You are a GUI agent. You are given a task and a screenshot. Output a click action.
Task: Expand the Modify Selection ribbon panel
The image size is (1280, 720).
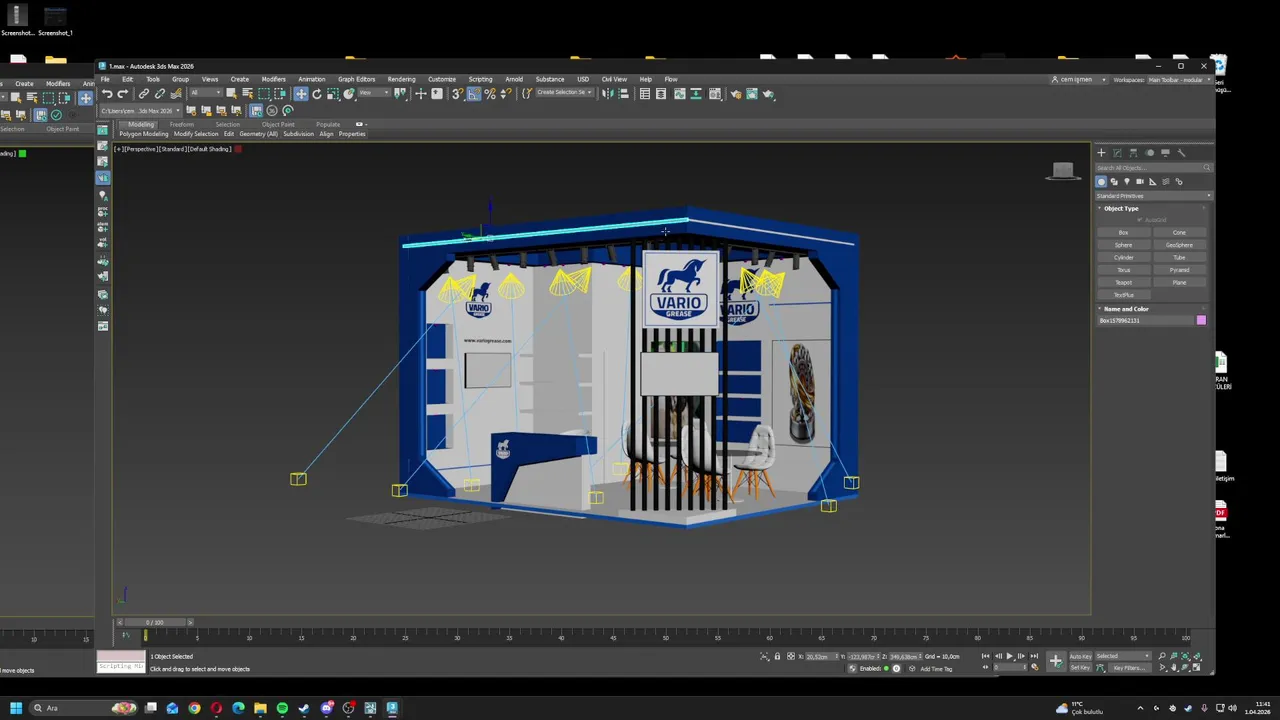click(x=196, y=134)
